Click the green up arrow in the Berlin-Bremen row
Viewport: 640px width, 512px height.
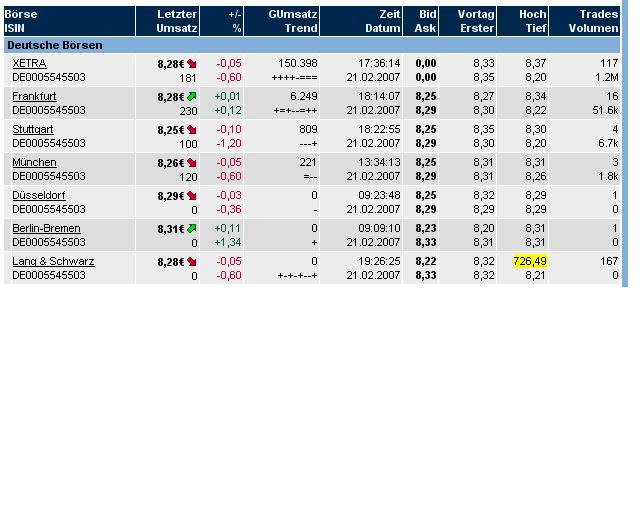click(192, 228)
